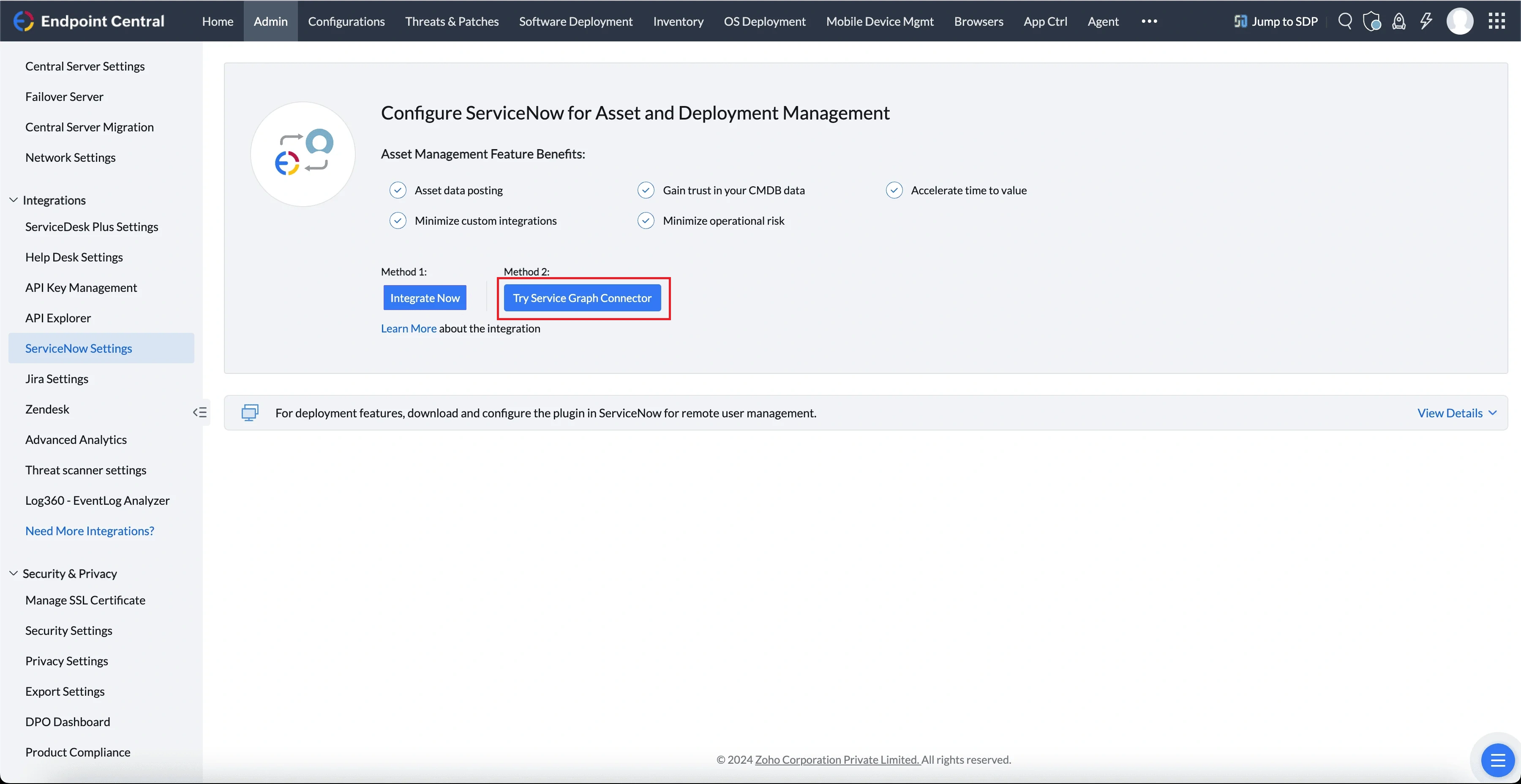Select the Admin tab
Viewport: 1521px width, 784px height.
pos(270,21)
